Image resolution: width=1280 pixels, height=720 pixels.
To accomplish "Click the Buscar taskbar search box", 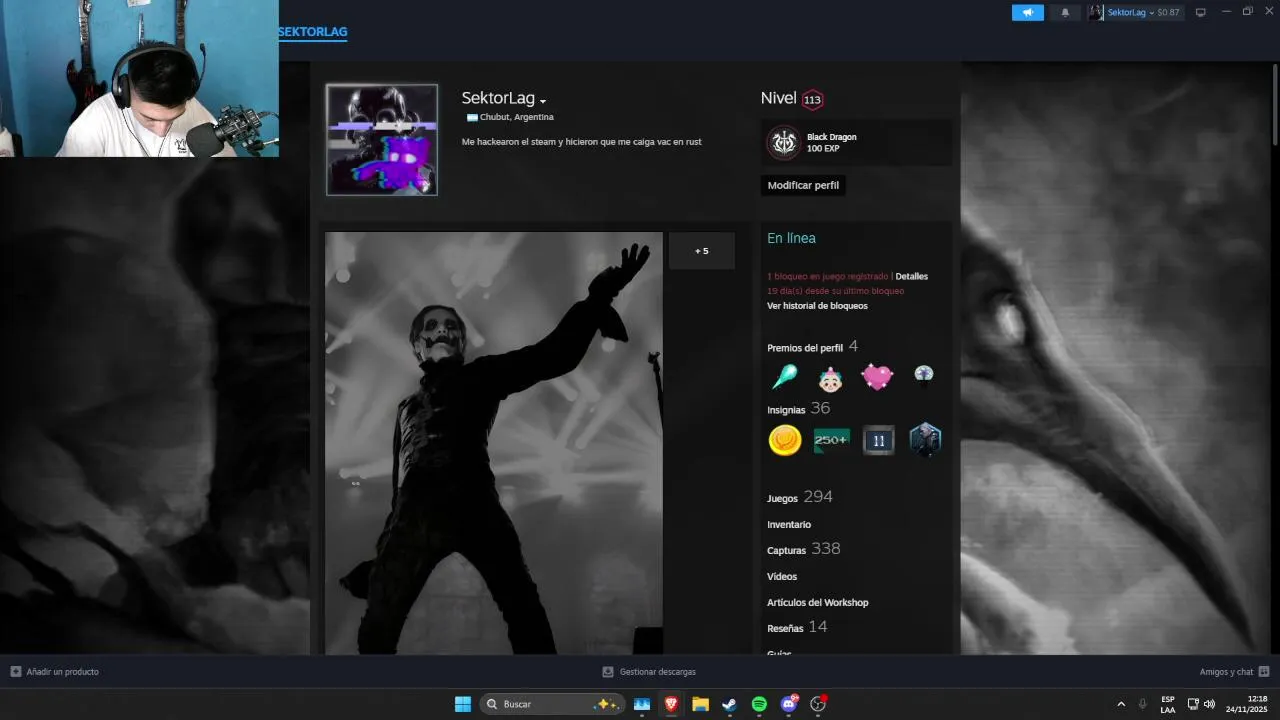I will pos(552,704).
